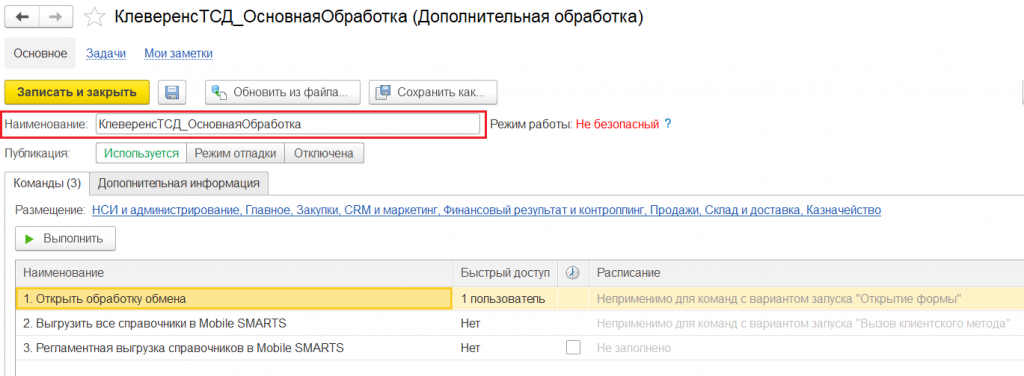Set publication to Режим отладки

236,153
